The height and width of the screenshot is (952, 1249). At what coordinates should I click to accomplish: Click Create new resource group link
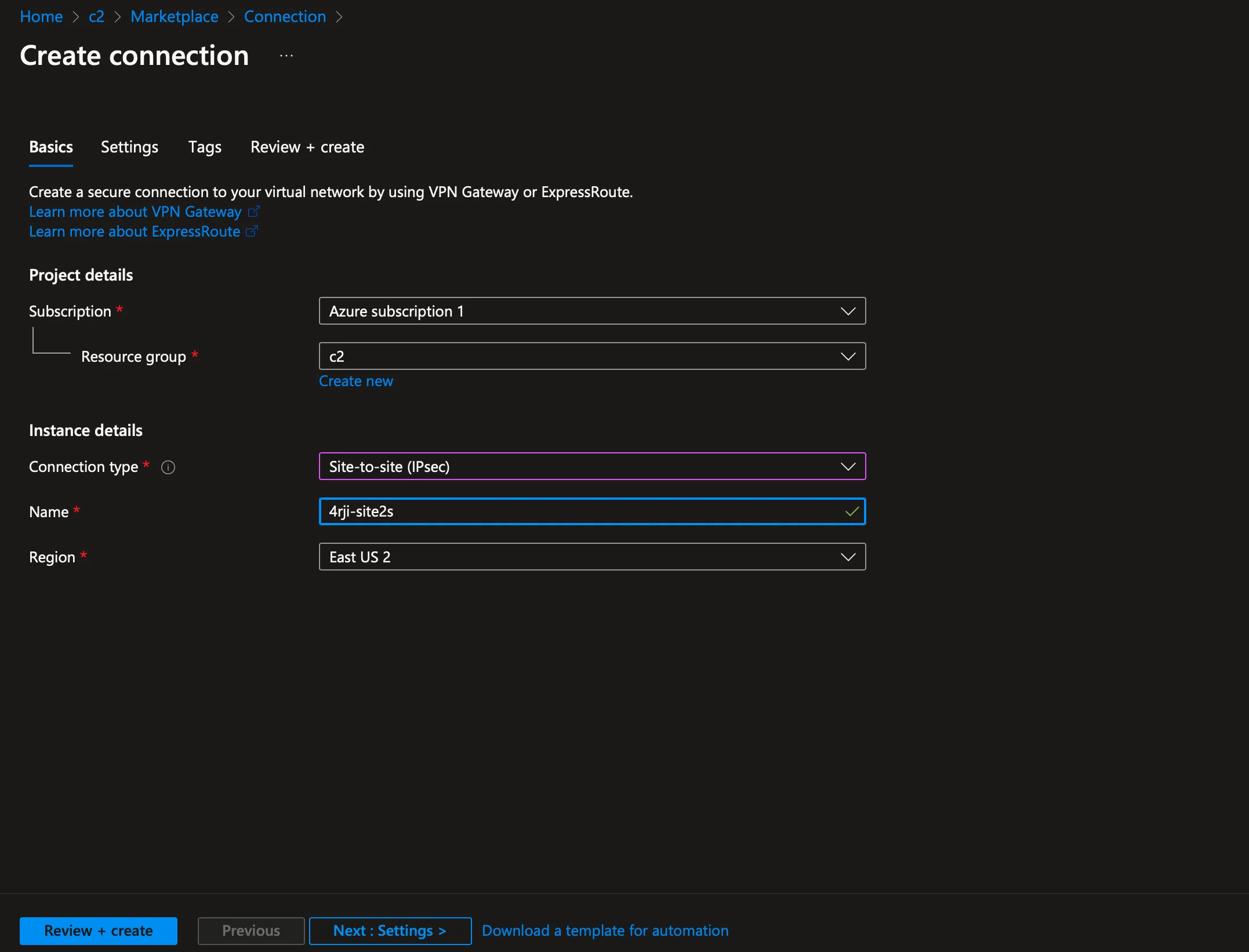tap(356, 381)
